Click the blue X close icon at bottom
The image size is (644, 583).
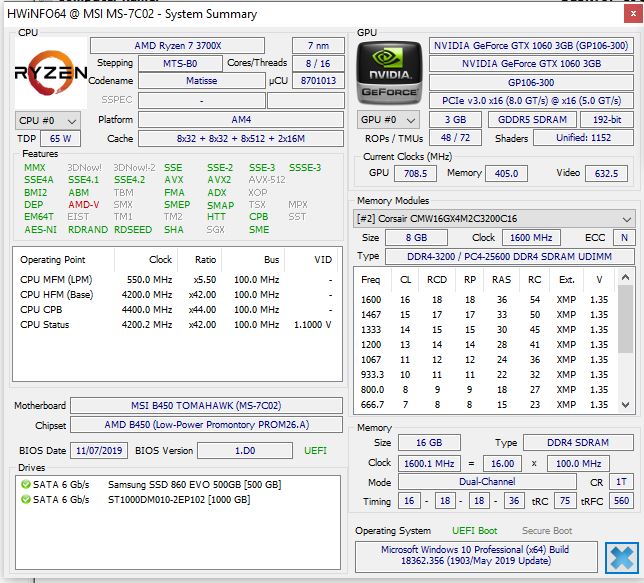coord(621,558)
